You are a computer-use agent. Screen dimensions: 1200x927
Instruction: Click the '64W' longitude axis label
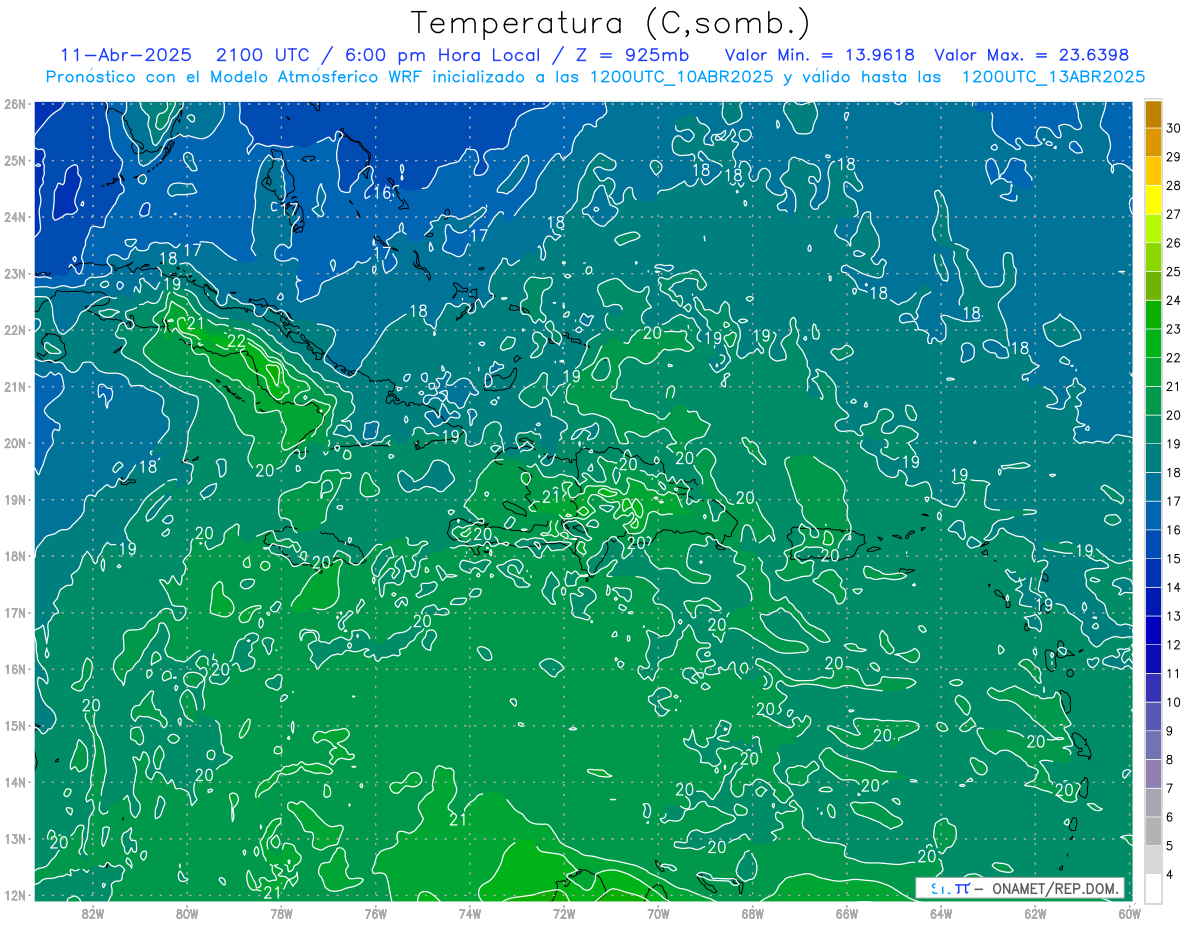pyautogui.click(x=940, y=913)
